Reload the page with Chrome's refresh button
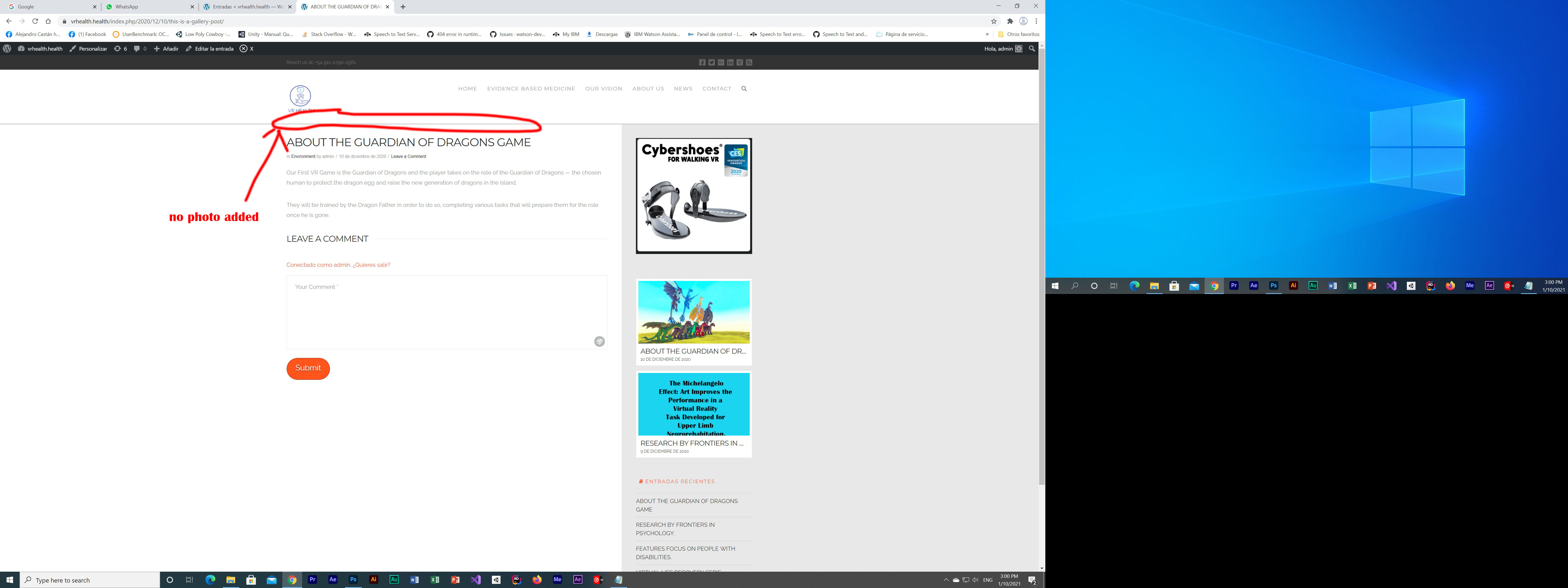 (x=35, y=21)
